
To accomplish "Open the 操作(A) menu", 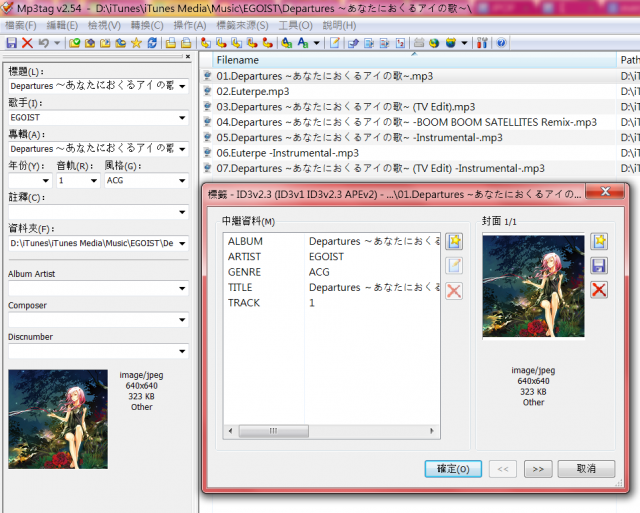I will 189,25.
